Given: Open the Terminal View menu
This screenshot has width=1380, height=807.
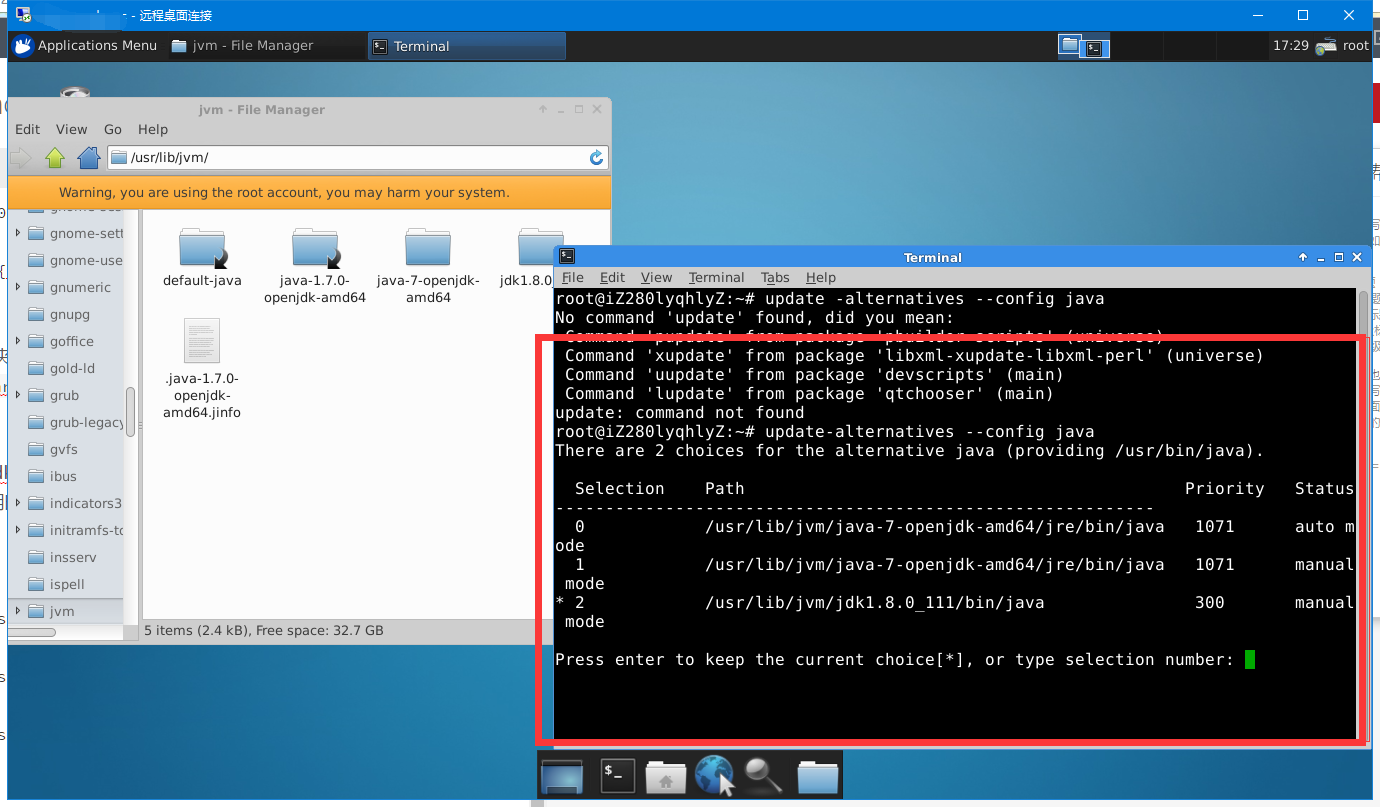Looking at the screenshot, I should [x=656, y=277].
